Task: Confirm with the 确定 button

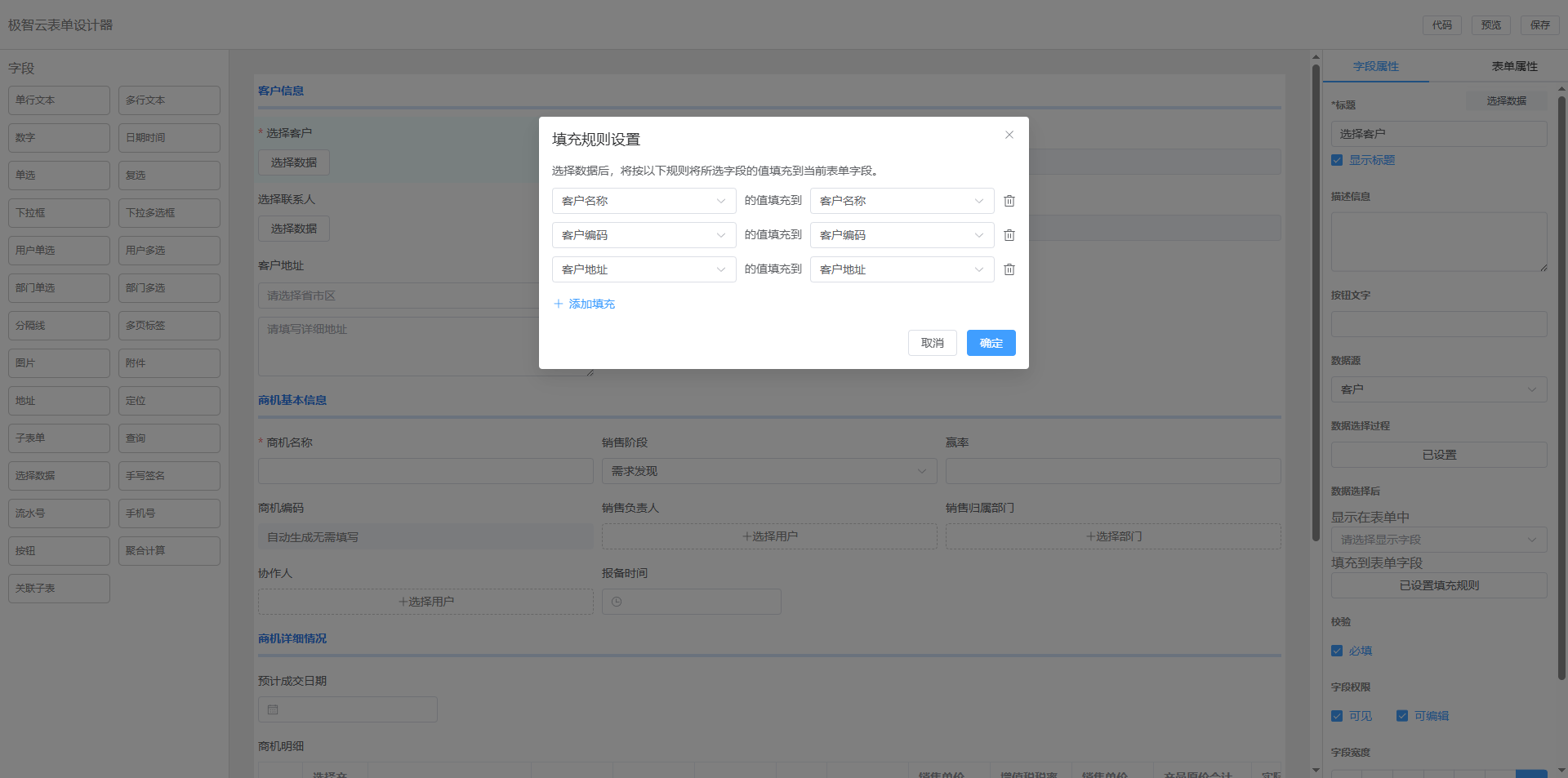Action: 991,343
